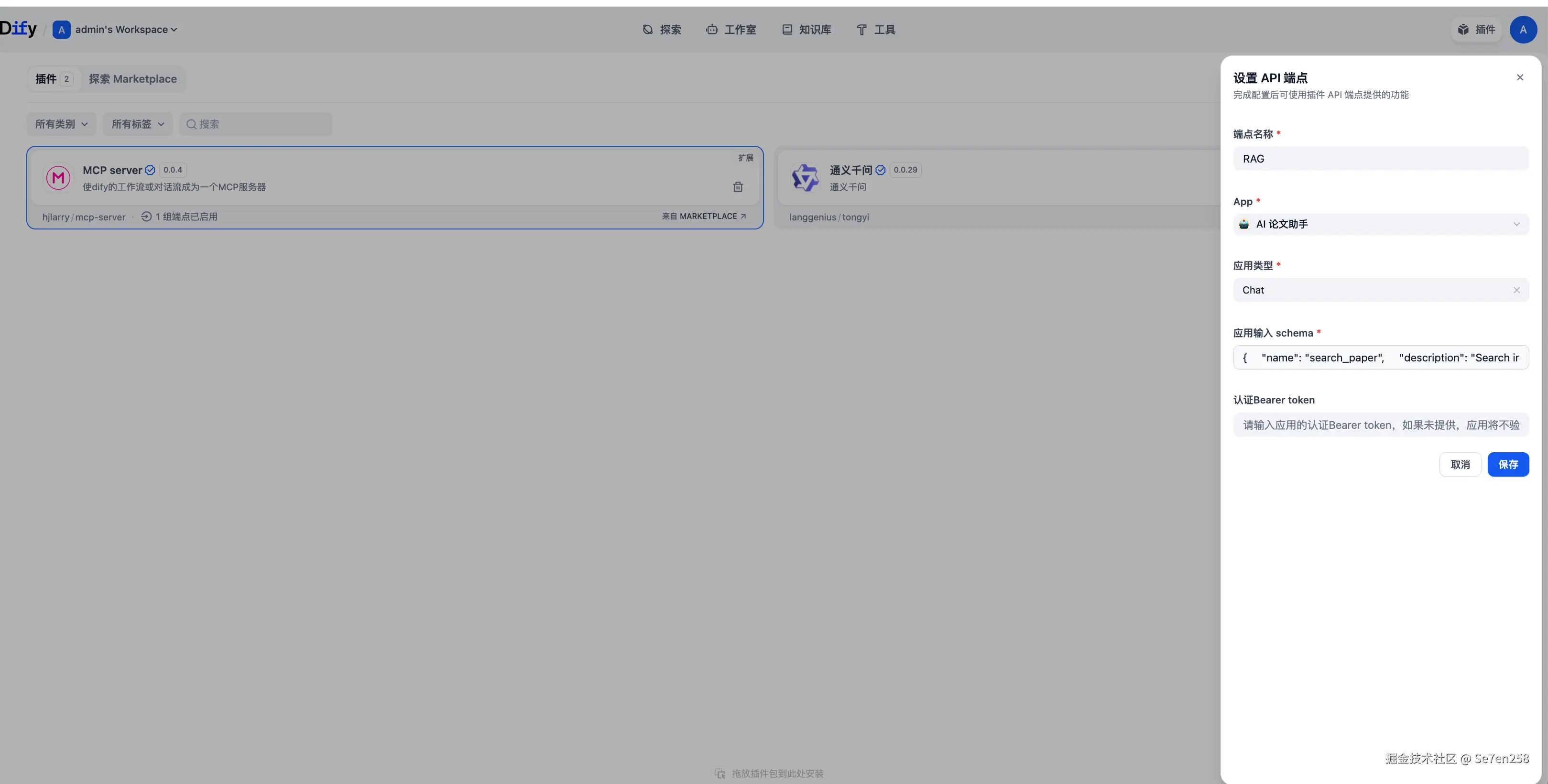Click the Tongyi Qianwen plugin logo icon
Screen dimensions: 1548x784
[805, 178]
